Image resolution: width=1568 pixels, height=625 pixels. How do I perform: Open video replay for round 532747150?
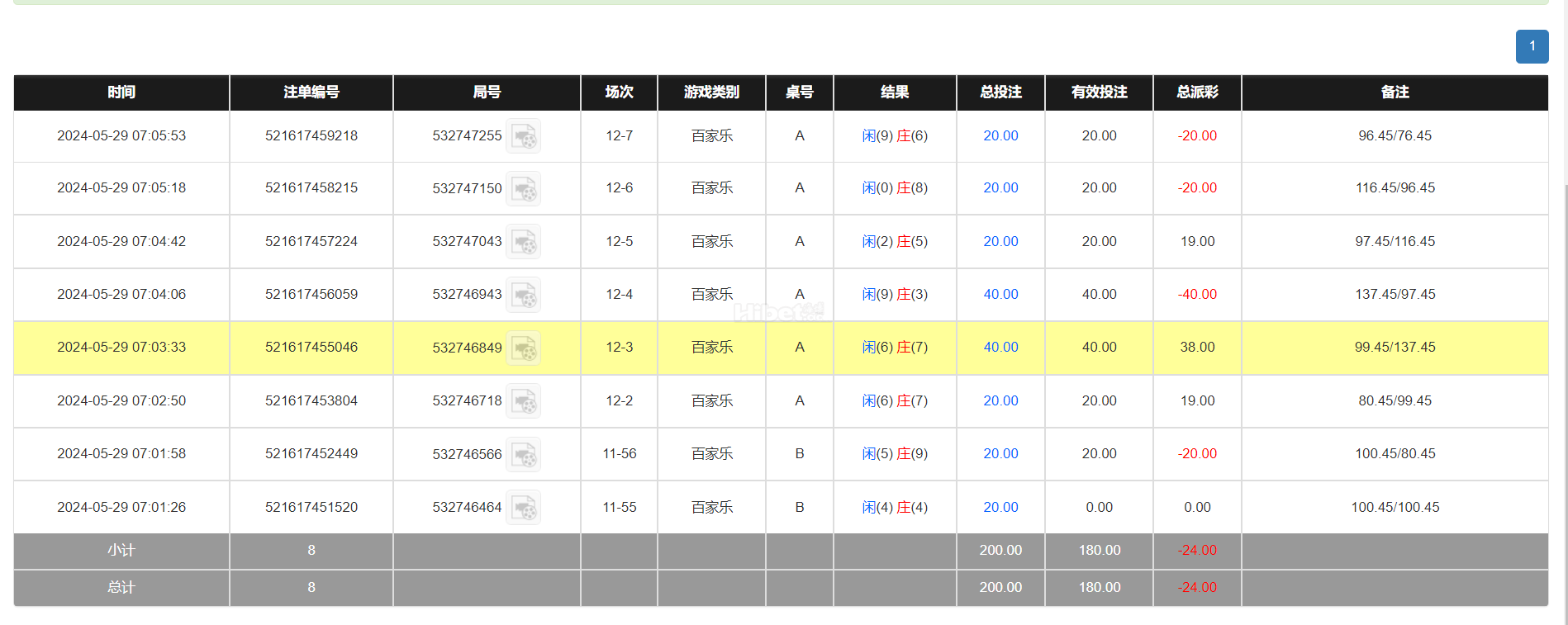click(523, 188)
